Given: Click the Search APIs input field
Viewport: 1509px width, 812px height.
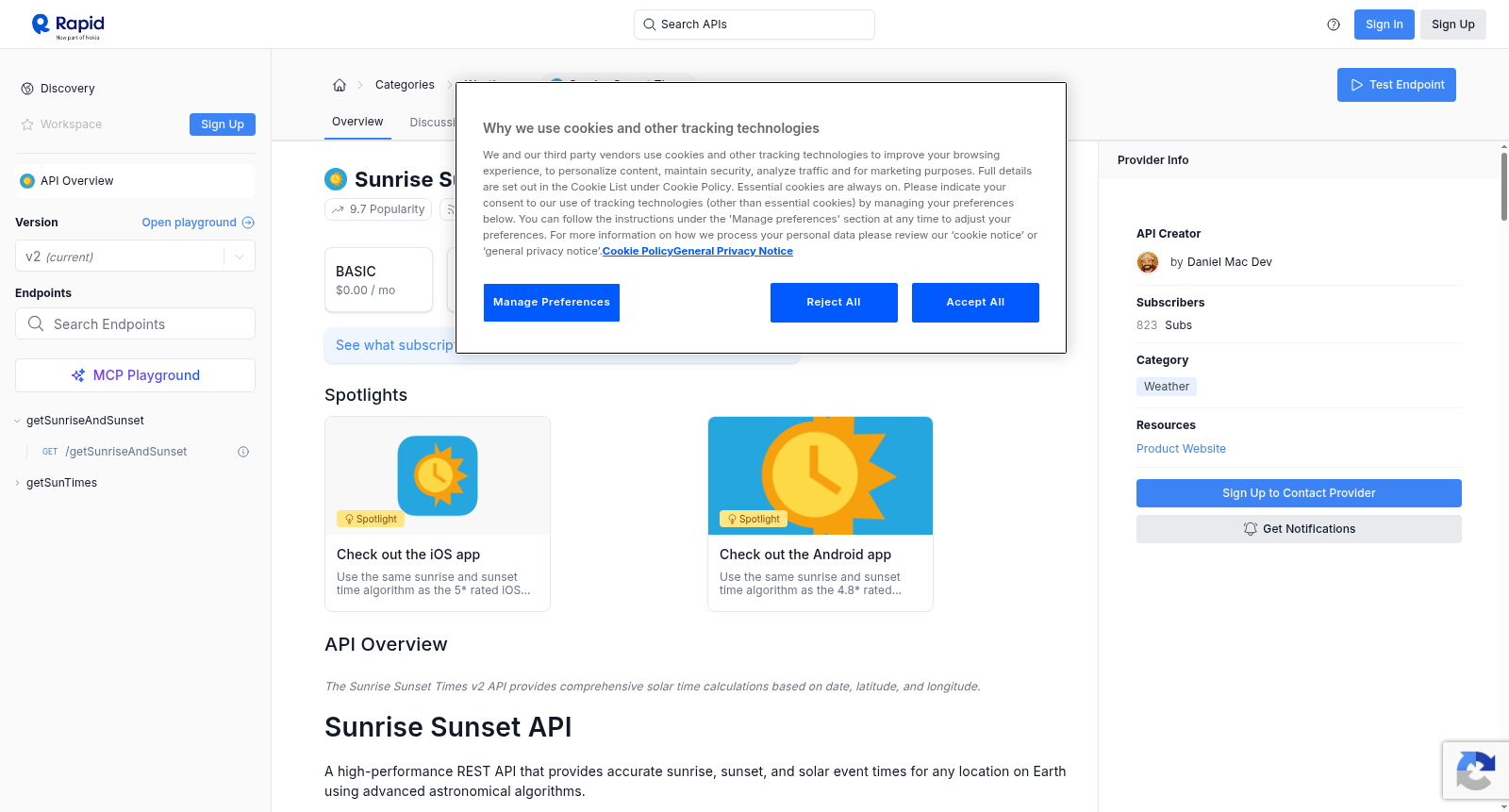Looking at the screenshot, I should point(754,25).
